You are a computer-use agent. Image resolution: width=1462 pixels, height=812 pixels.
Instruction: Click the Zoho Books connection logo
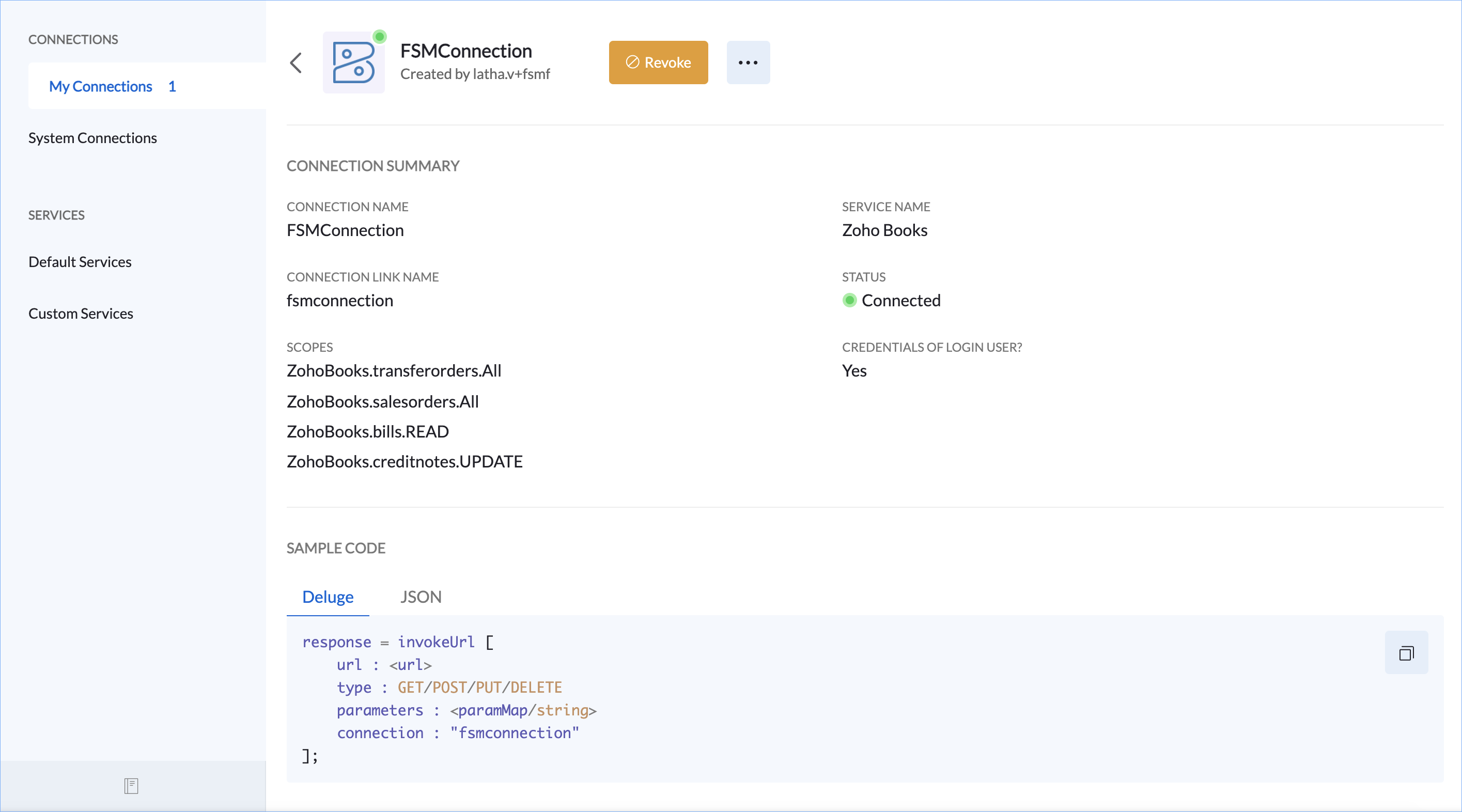(x=353, y=63)
